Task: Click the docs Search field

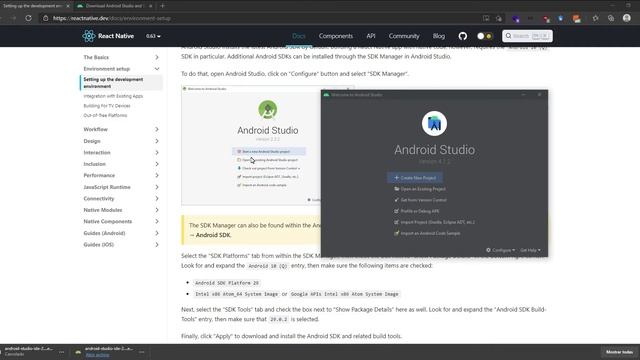Action: pos(527,36)
